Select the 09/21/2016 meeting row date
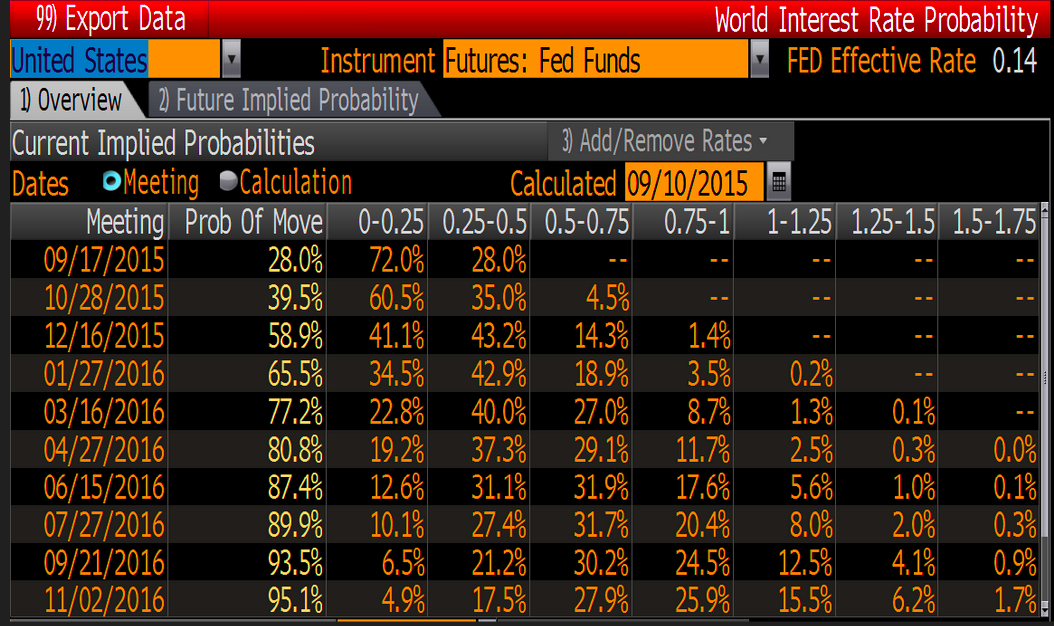 point(104,563)
